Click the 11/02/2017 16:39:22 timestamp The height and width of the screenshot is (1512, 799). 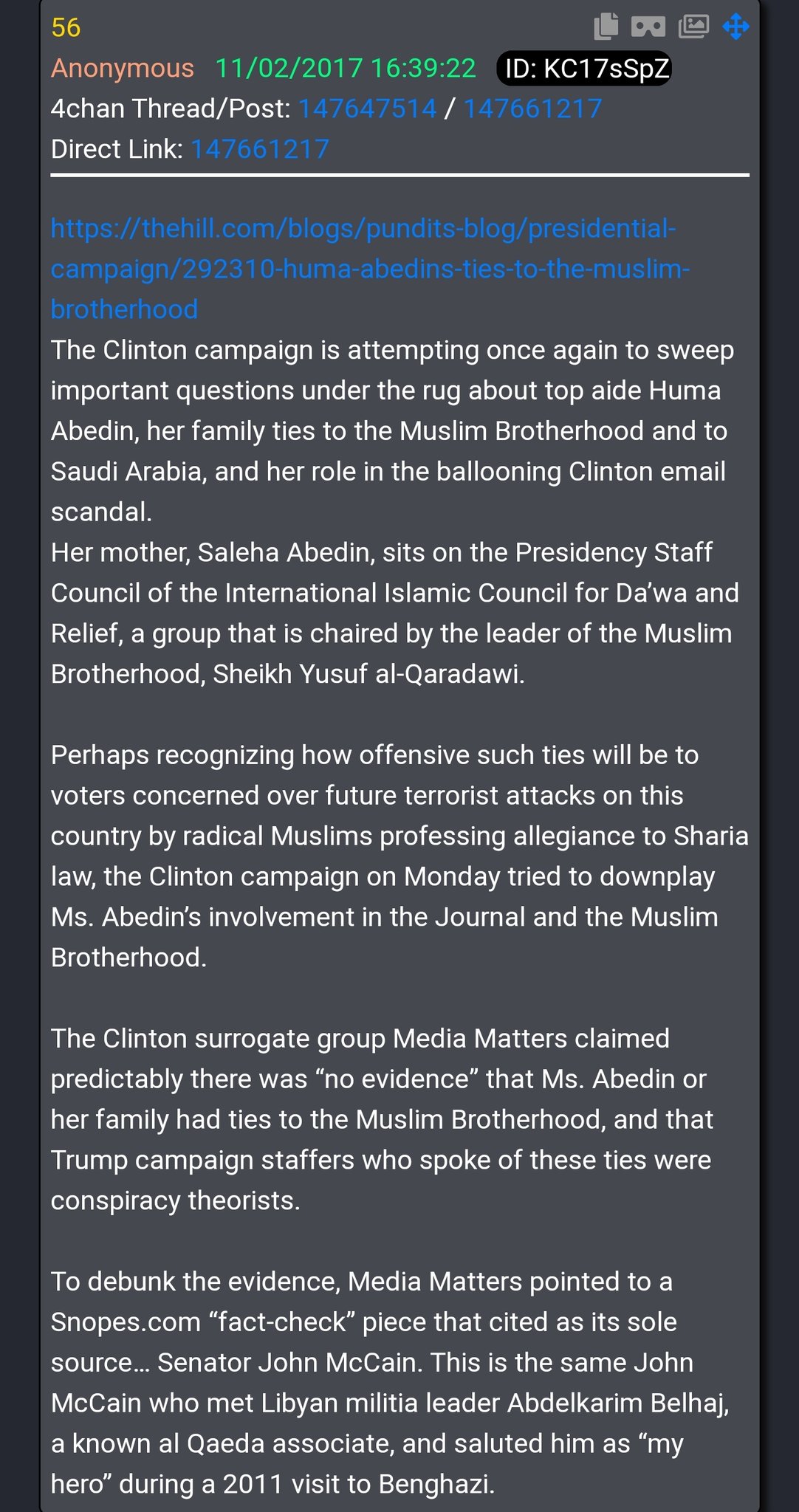[346, 69]
